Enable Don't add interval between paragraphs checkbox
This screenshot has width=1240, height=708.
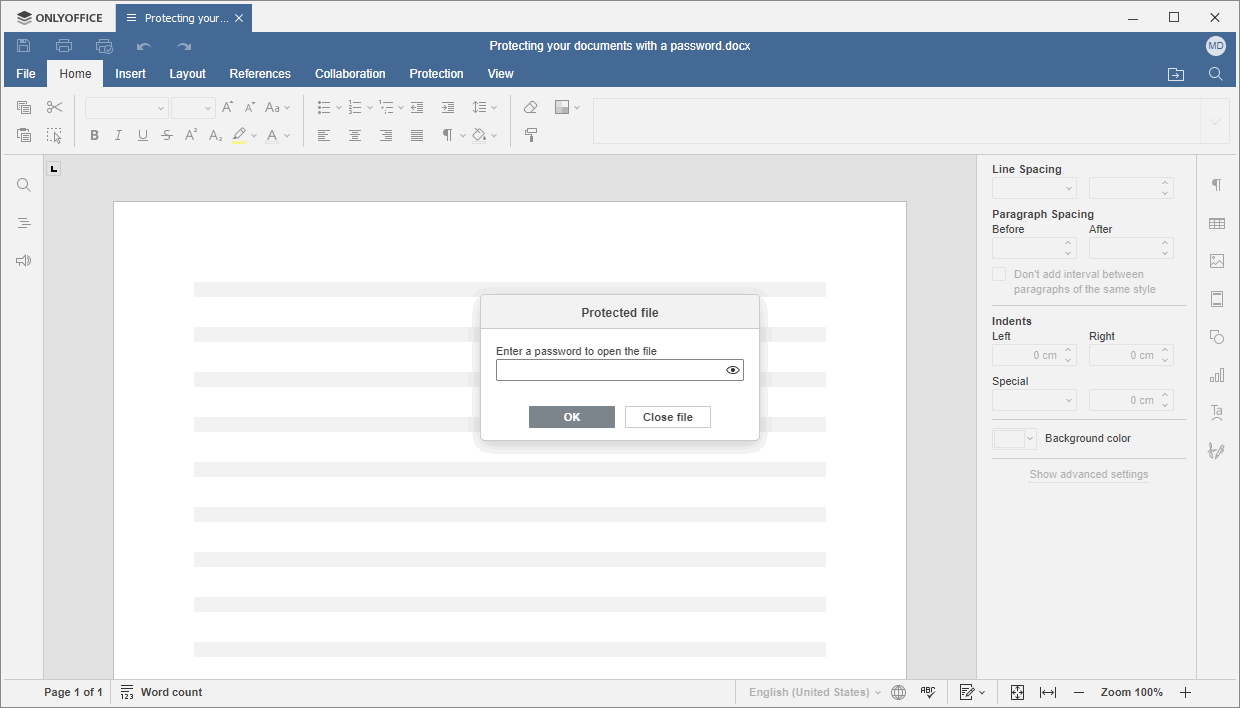click(999, 274)
